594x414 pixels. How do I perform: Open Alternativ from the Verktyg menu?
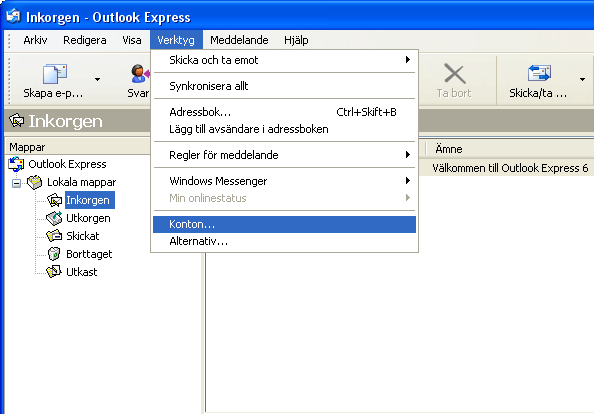(x=284, y=241)
